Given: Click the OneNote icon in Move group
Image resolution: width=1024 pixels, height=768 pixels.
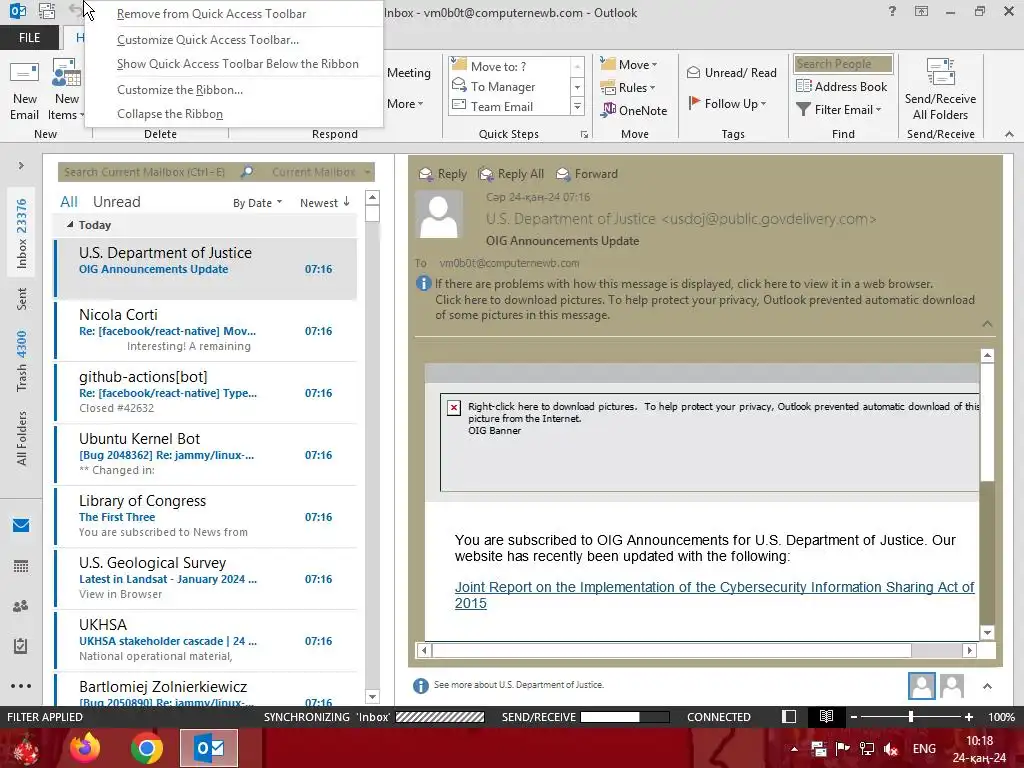Looking at the screenshot, I should (609, 110).
